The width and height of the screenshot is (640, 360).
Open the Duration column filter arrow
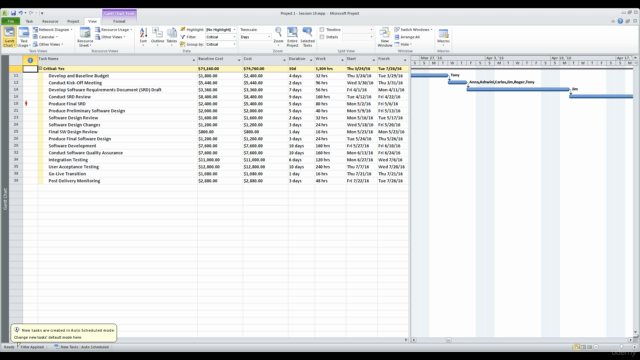(x=311, y=60)
